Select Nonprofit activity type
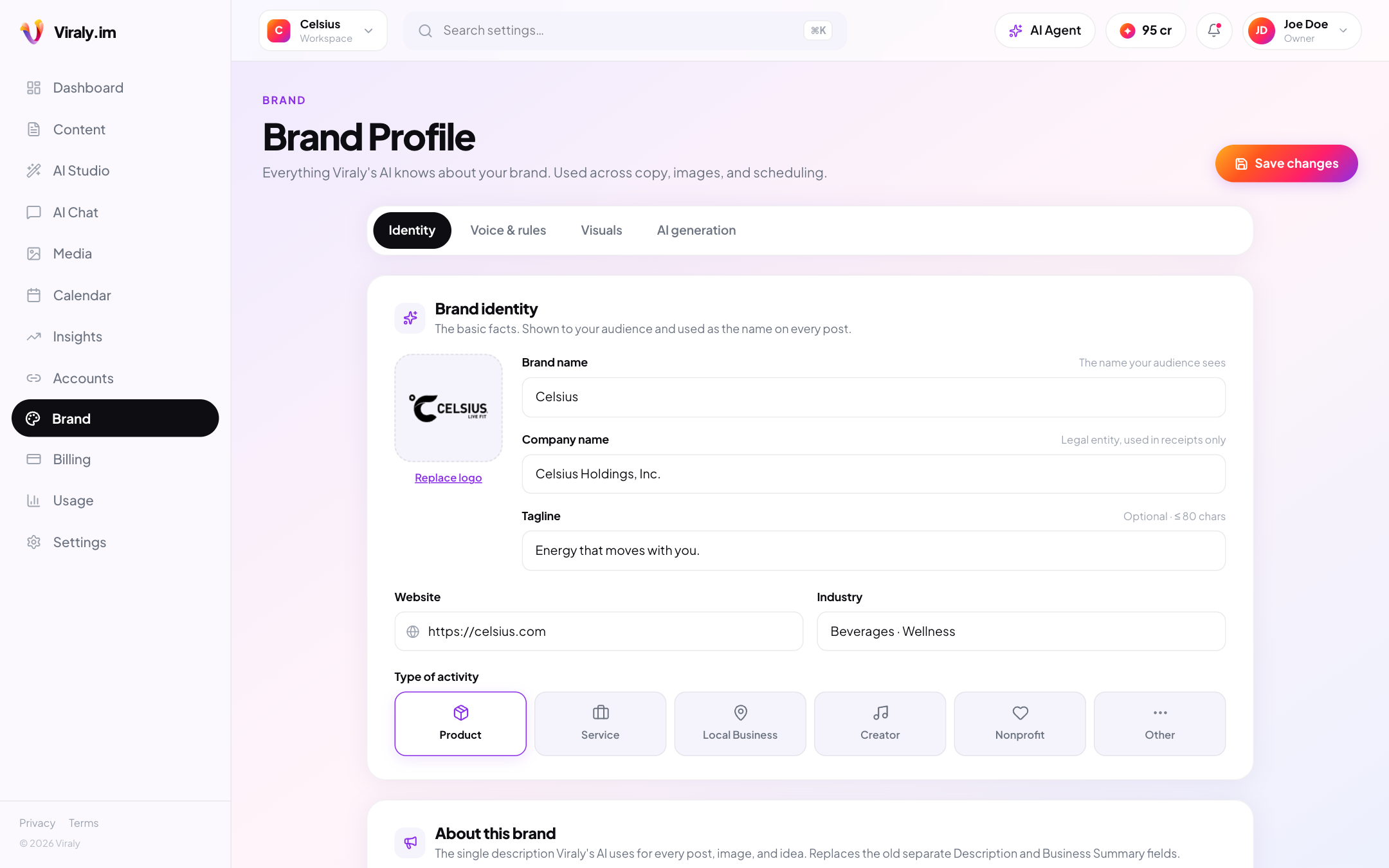The height and width of the screenshot is (868, 1389). (1020, 723)
